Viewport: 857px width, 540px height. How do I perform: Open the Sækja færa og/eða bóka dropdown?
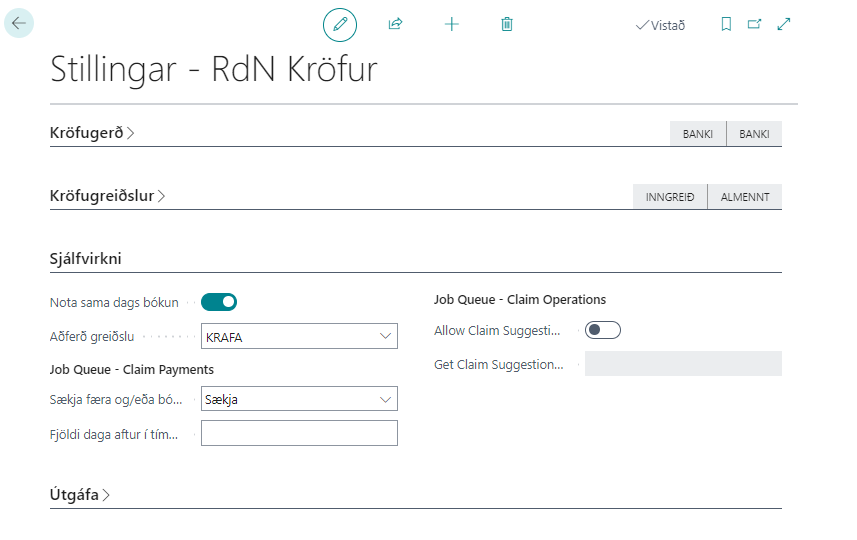(299, 400)
